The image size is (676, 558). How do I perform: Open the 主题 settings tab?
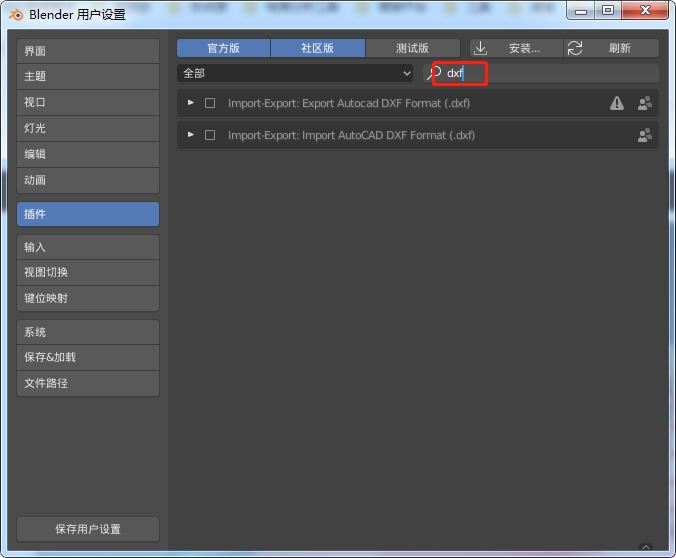[x=88, y=76]
